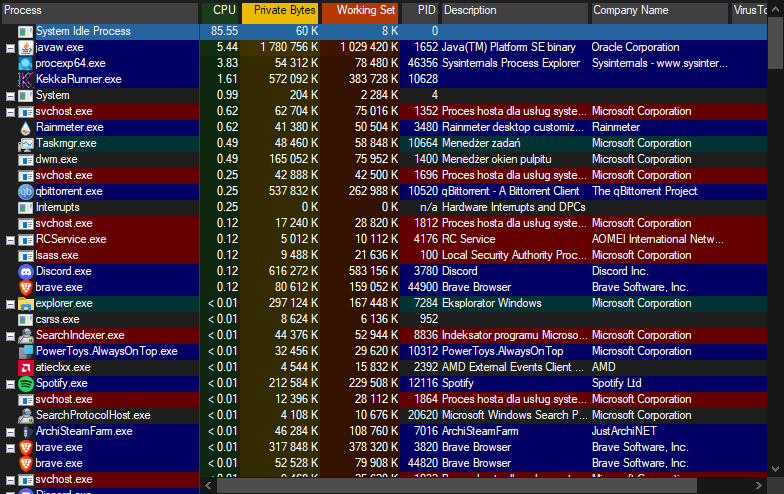Click 'Spotify Ltd' company cell
This screenshot has height=494, width=784.
point(616,383)
